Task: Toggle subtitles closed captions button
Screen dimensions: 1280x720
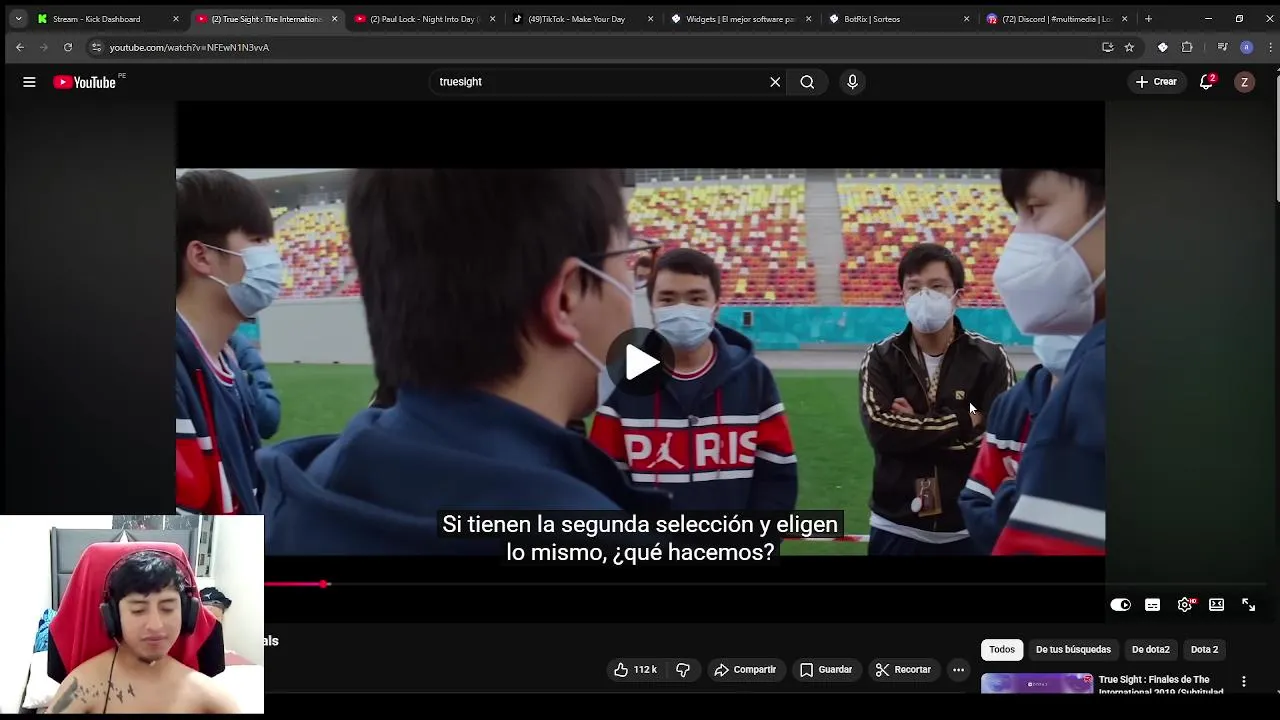Action: coord(1152,604)
